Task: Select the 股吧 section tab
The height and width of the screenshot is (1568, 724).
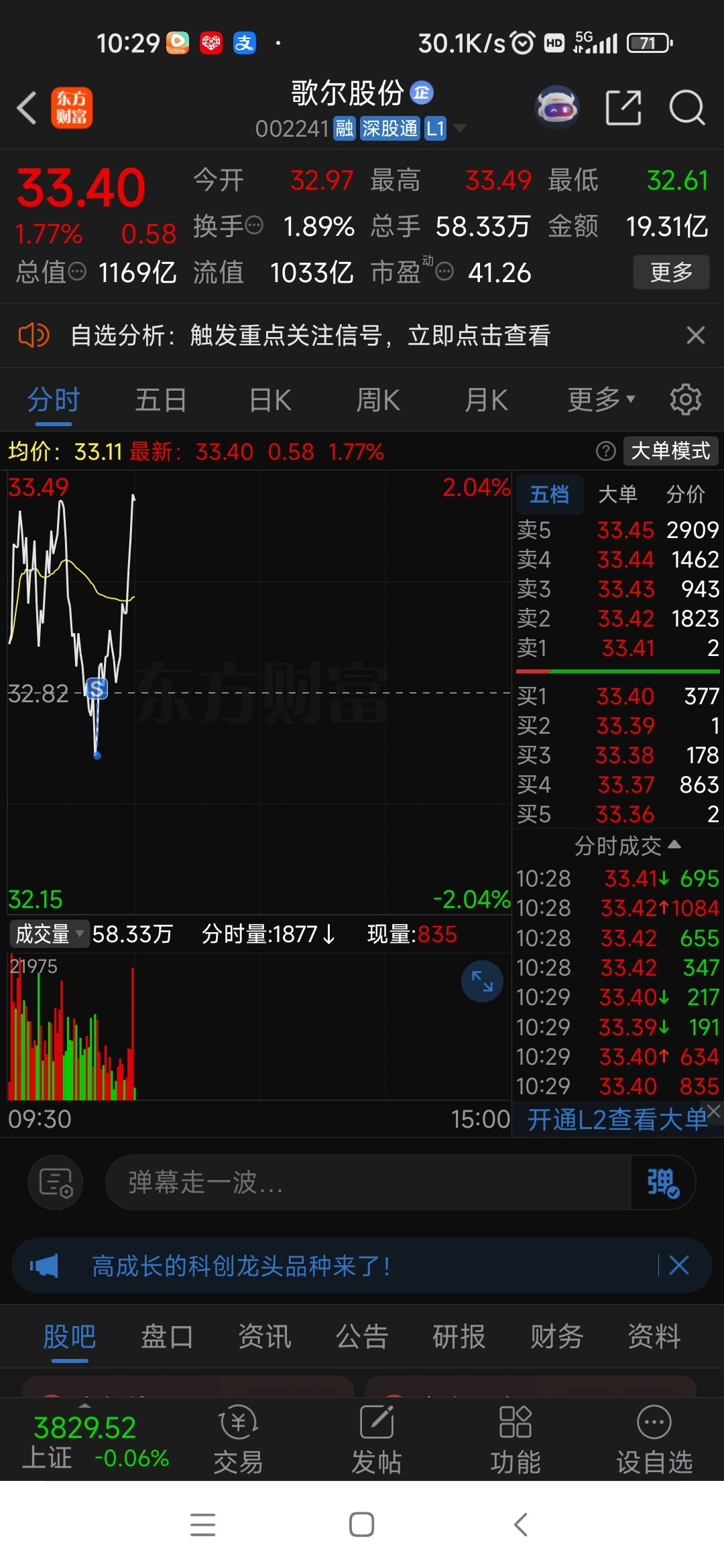Action: (x=70, y=1337)
